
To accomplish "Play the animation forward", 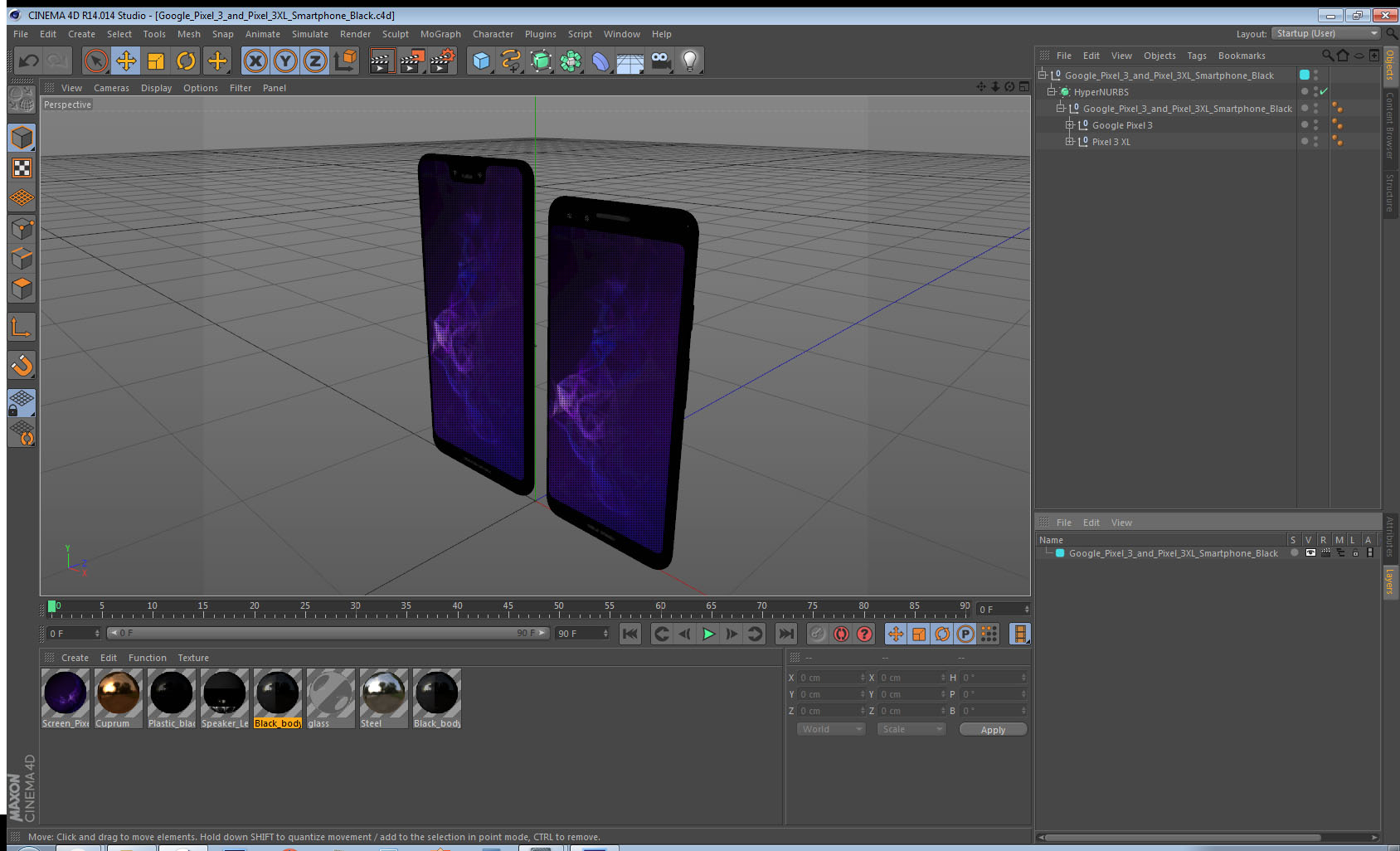I will 708,634.
